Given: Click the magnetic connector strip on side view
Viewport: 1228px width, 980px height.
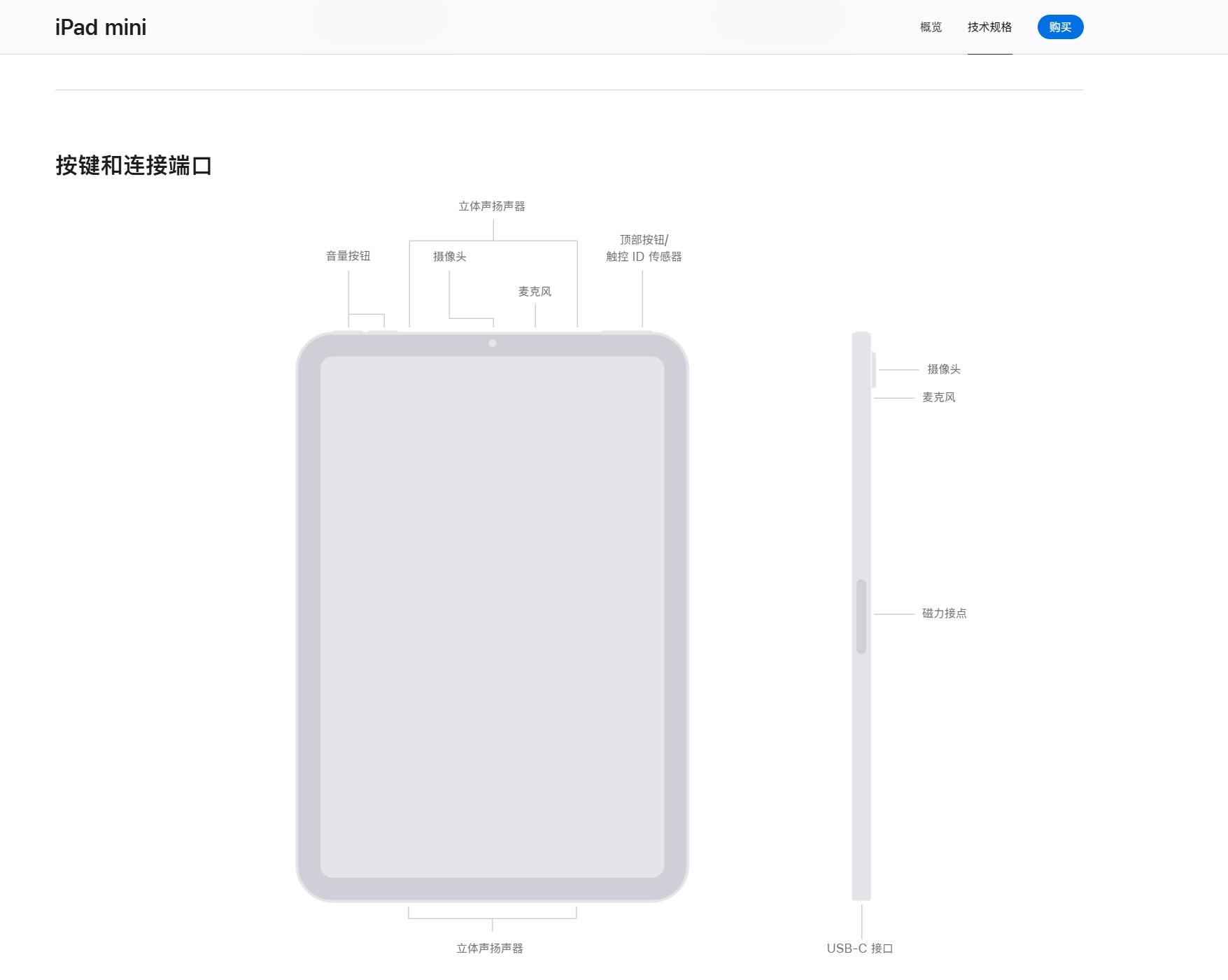Looking at the screenshot, I should point(861,616).
